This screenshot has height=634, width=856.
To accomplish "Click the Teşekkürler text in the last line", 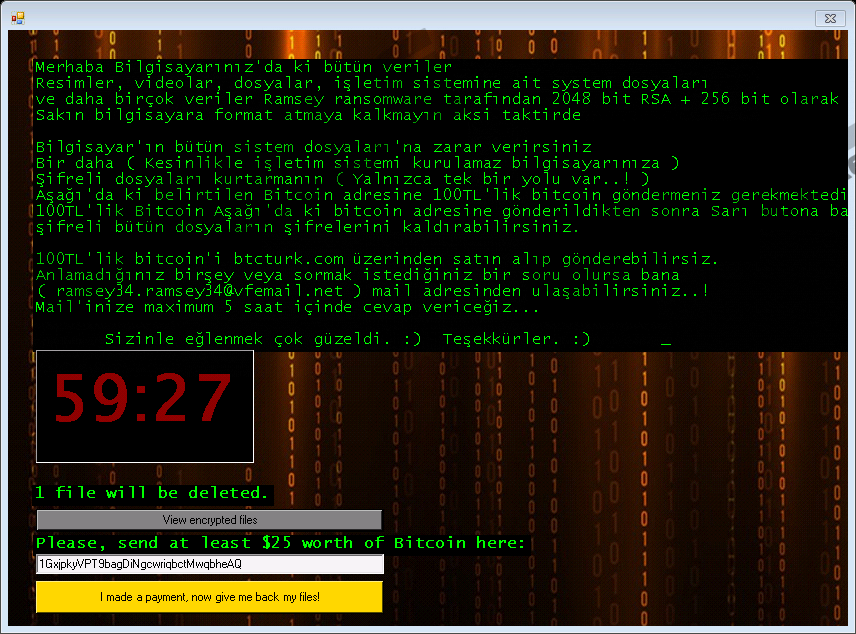I will click(x=516, y=339).
